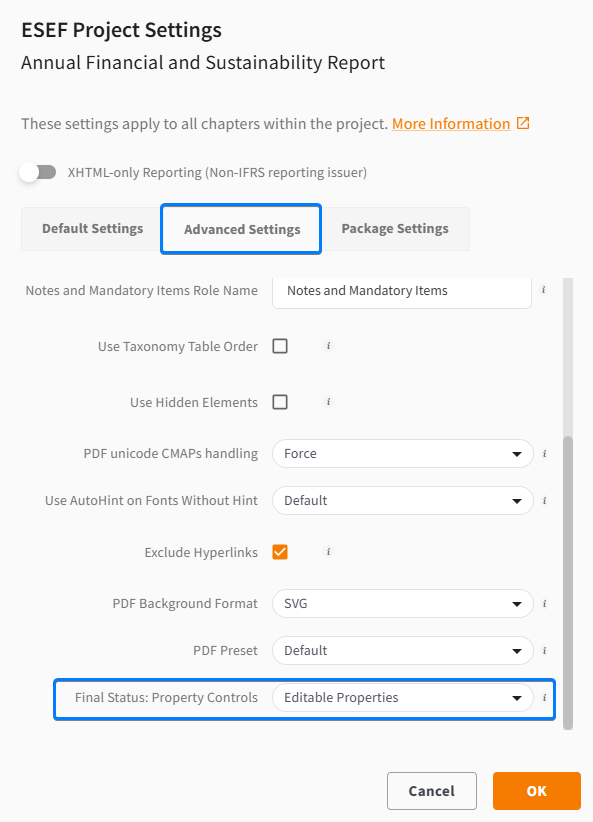
Task: Click info icon next to PDF Preset
Action: click(544, 651)
